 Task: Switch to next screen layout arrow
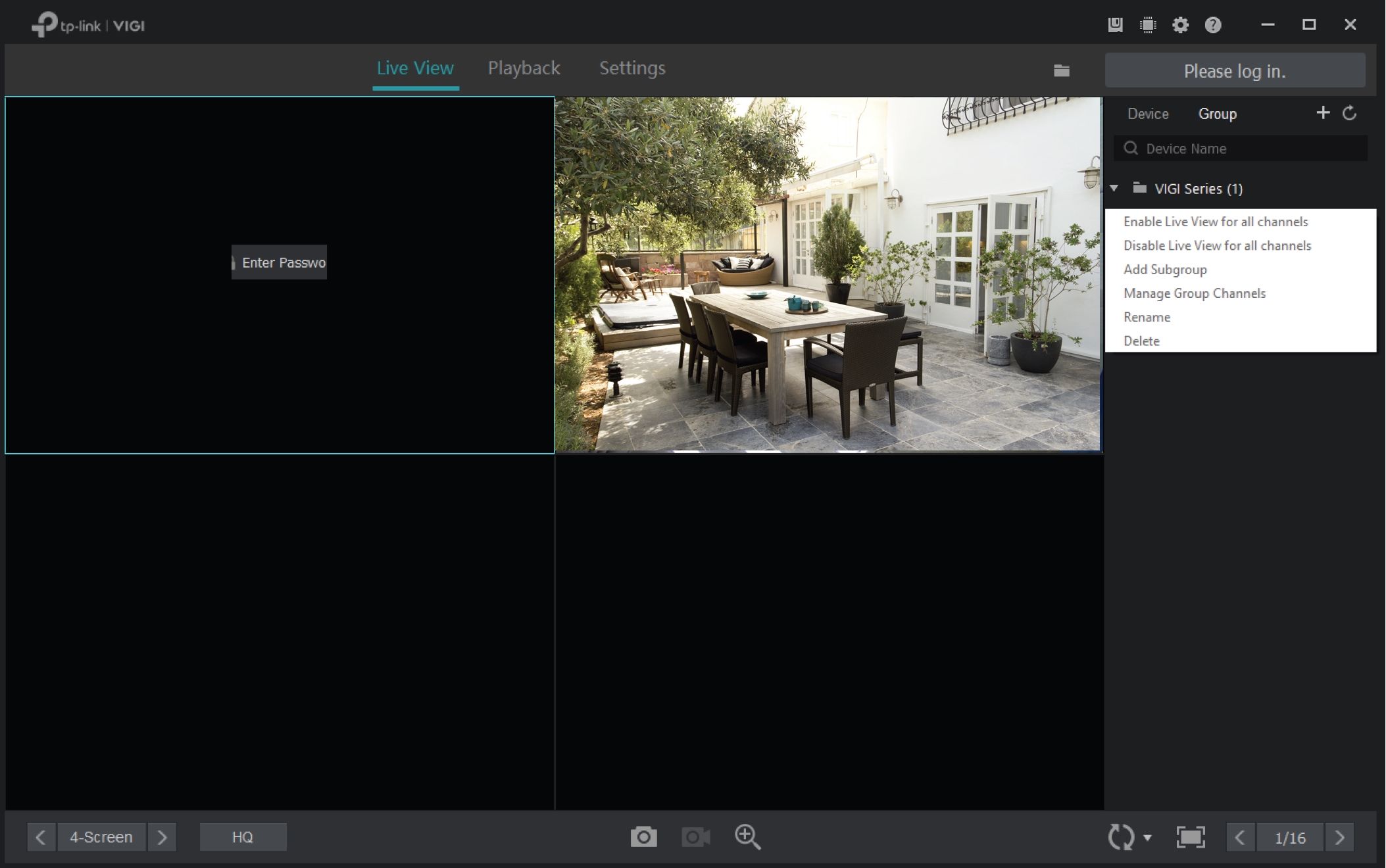pyautogui.click(x=162, y=837)
